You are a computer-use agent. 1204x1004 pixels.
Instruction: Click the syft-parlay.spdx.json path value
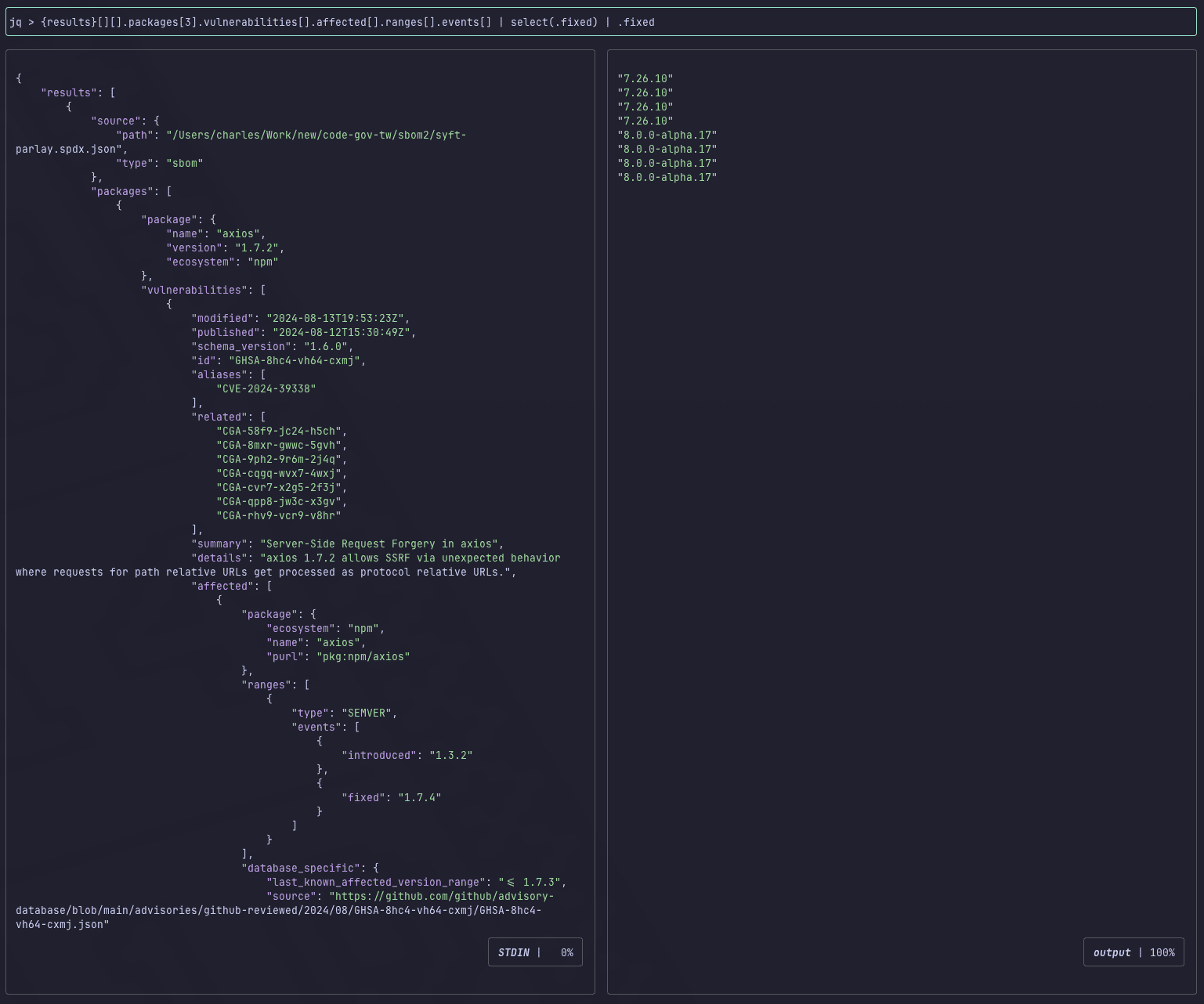coord(241,142)
